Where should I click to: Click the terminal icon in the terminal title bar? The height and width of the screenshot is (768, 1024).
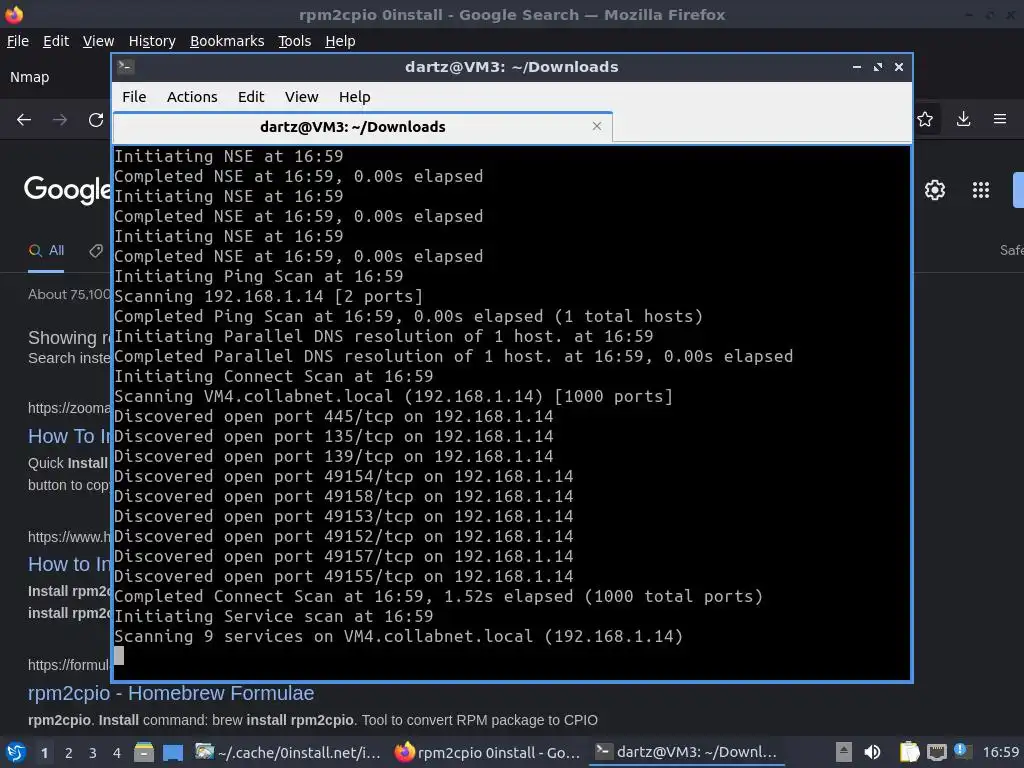pos(125,67)
